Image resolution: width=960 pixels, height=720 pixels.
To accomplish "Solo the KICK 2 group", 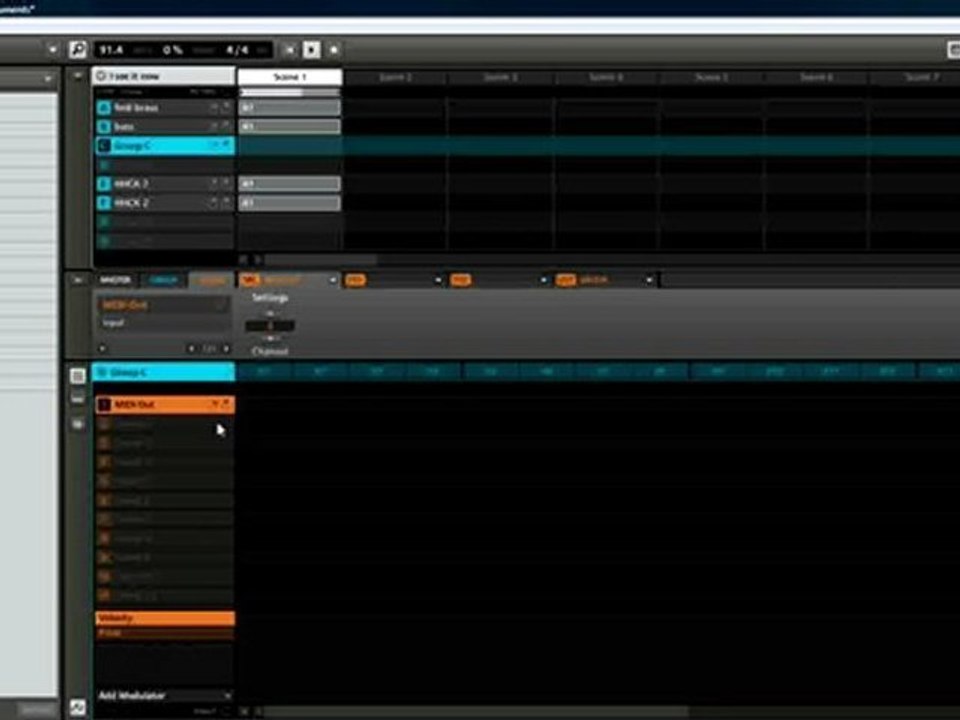I will 226,203.
